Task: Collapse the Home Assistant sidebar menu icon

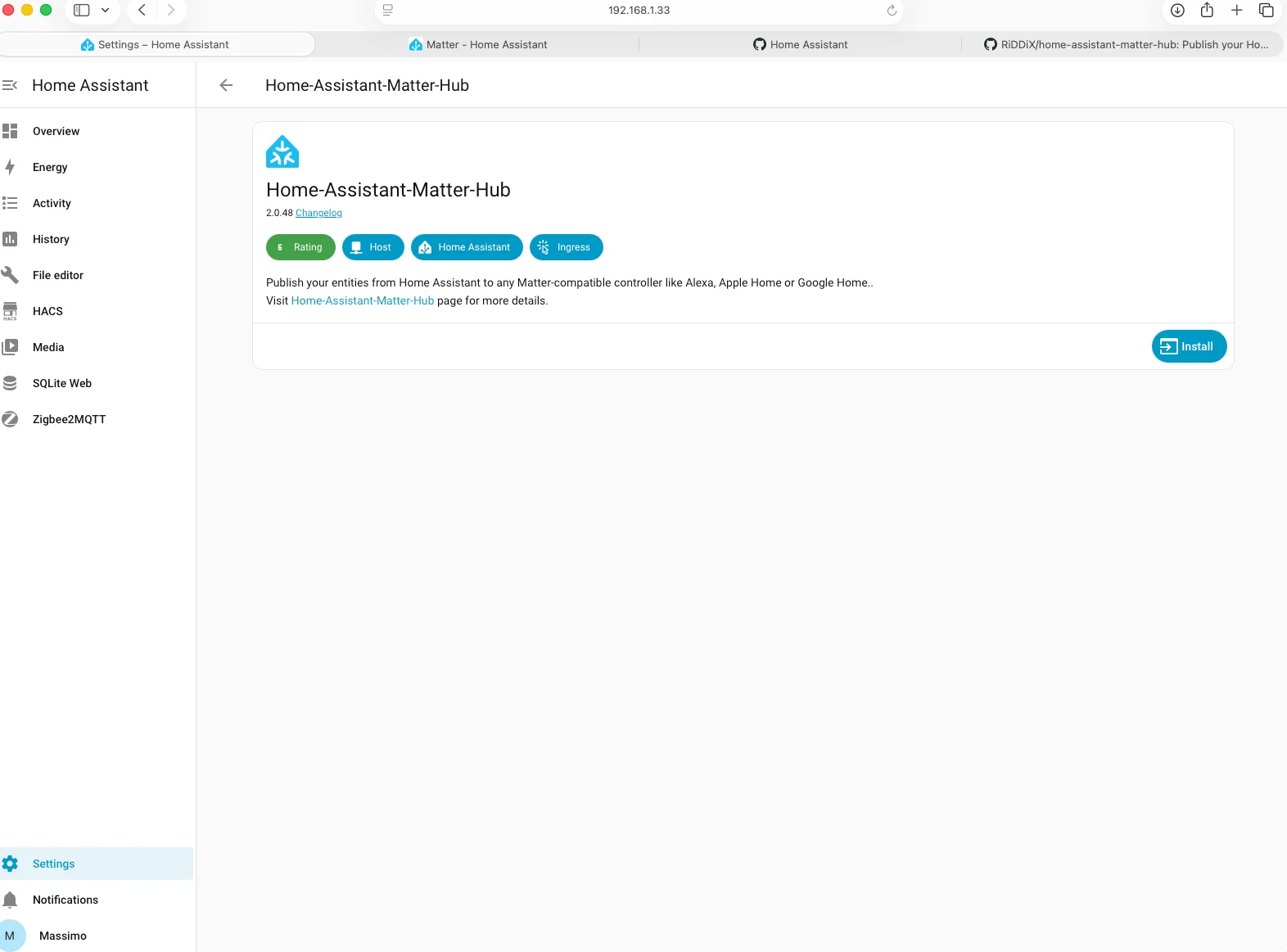Action: [x=10, y=85]
